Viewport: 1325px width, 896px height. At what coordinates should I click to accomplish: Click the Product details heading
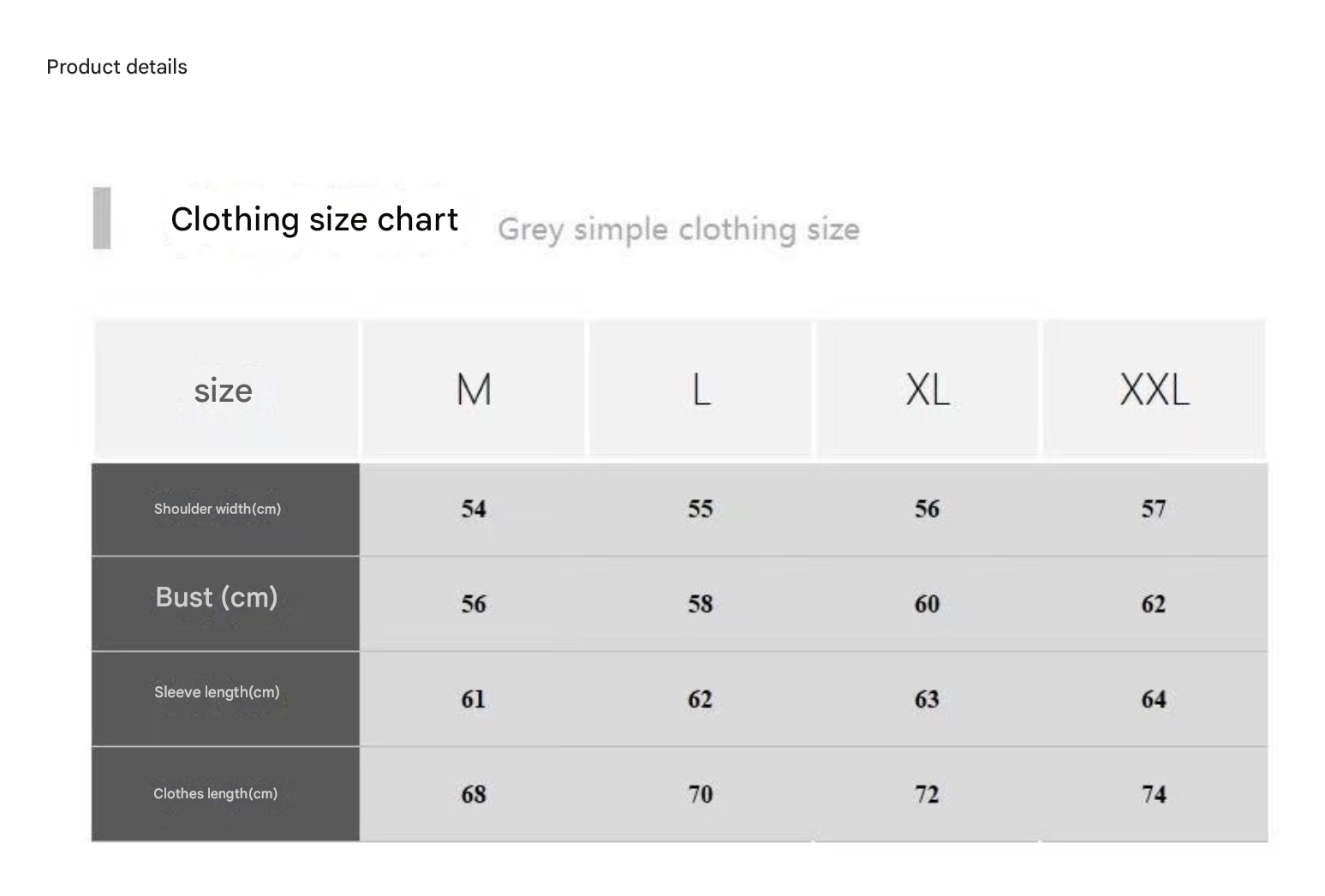click(x=116, y=67)
